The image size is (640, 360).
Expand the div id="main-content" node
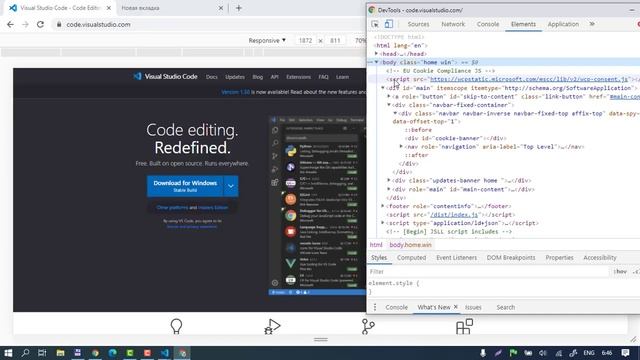point(389,189)
